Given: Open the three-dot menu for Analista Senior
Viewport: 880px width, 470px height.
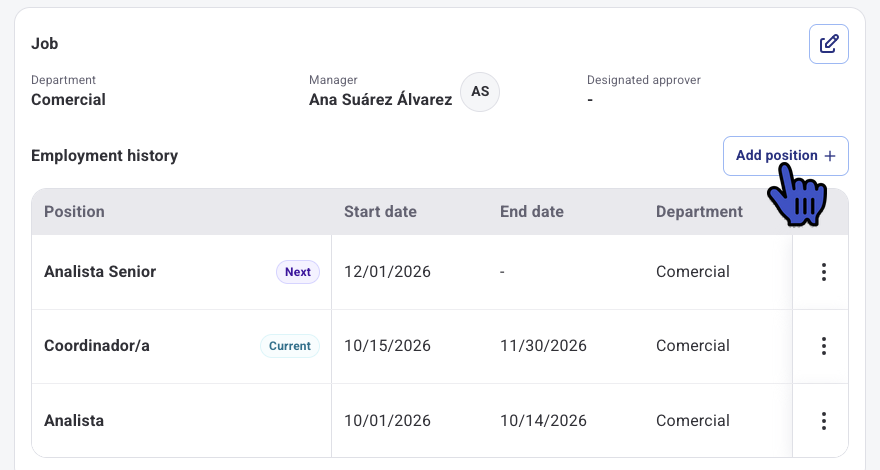Looking at the screenshot, I should tap(823, 272).
